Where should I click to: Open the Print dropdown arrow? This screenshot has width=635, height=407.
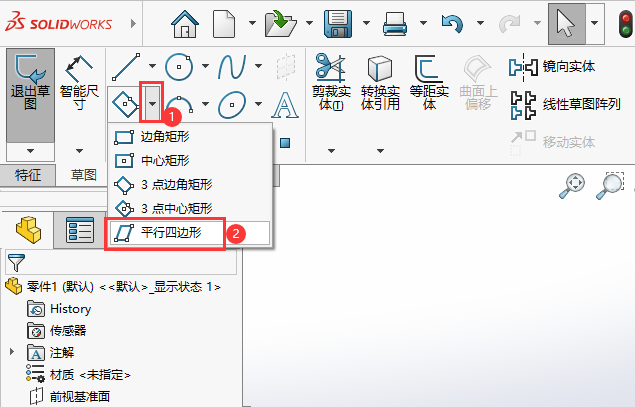tap(423, 23)
